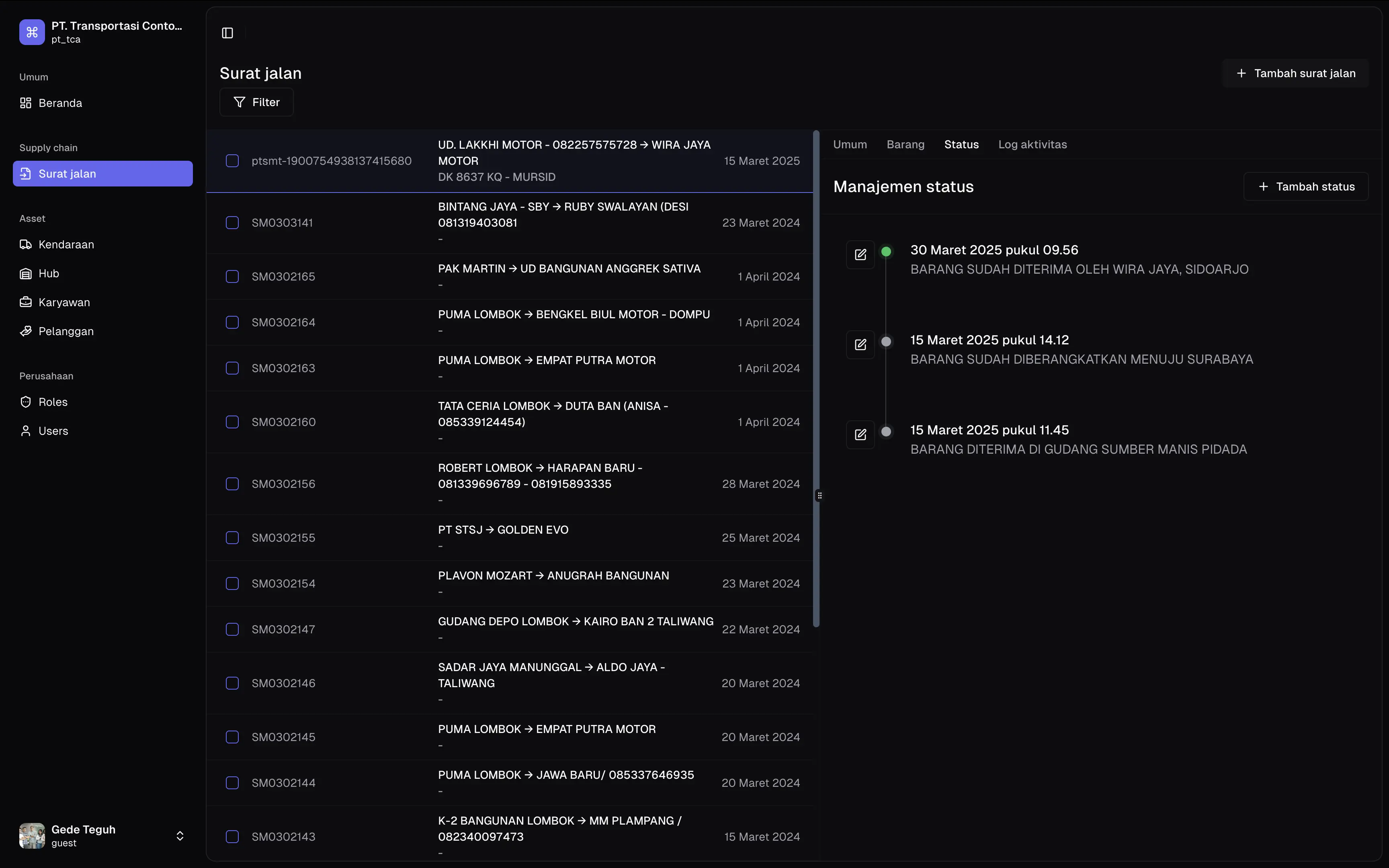Open the Roles page
The width and height of the screenshot is (1389, 868).
pos(53,402)
